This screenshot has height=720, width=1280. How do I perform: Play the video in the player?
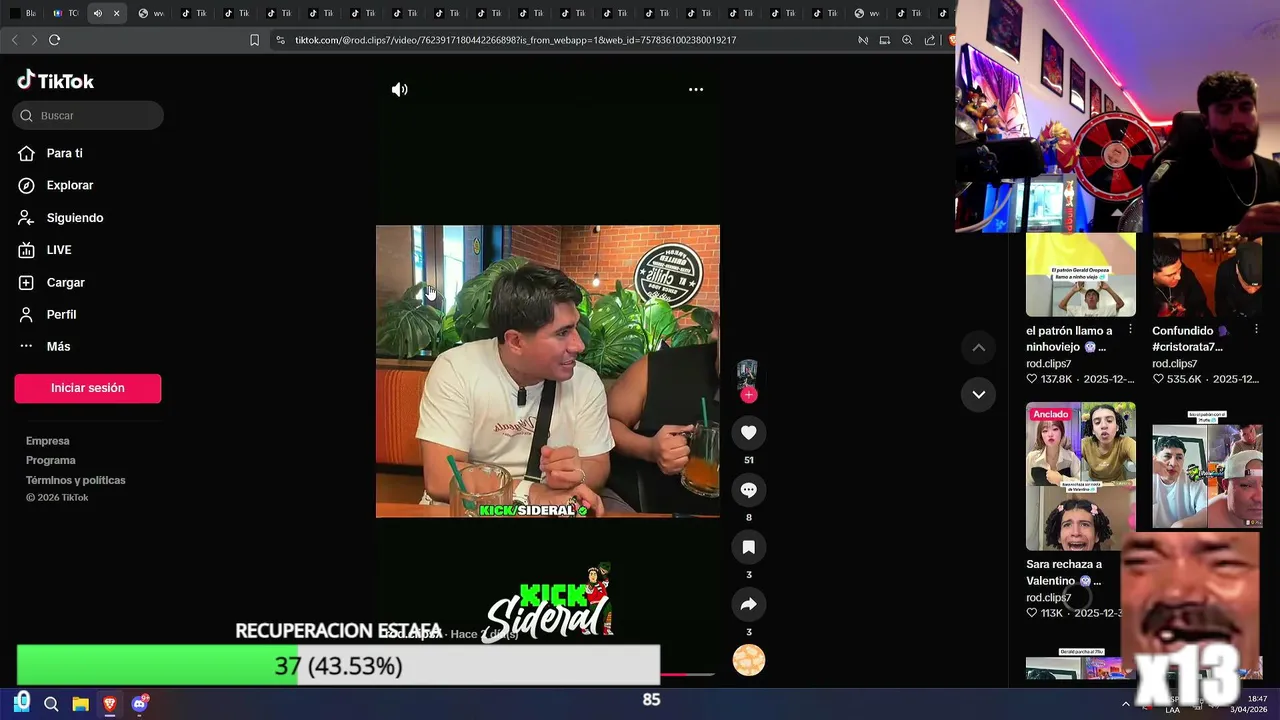(547, 371)
